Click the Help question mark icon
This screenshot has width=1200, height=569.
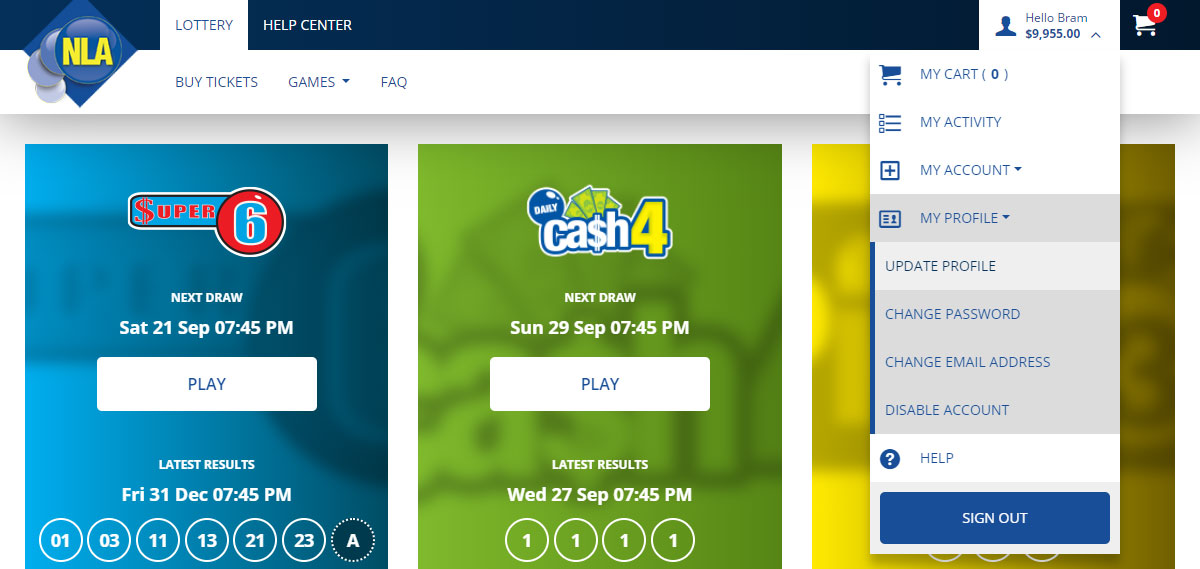click(890, 458)
